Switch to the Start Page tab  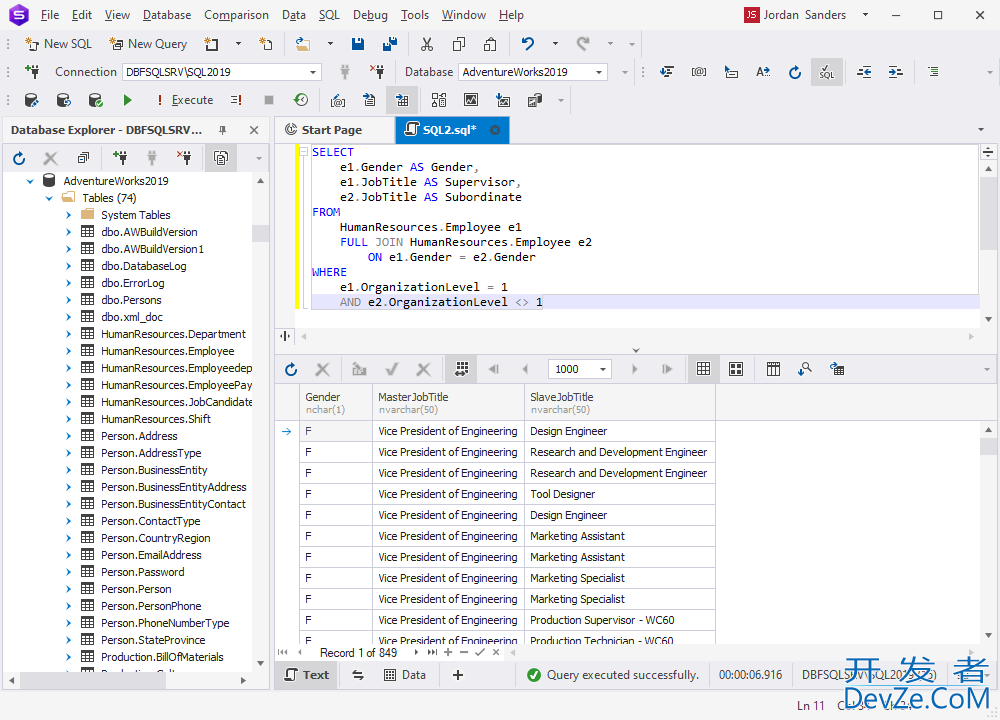coord(332,130)
